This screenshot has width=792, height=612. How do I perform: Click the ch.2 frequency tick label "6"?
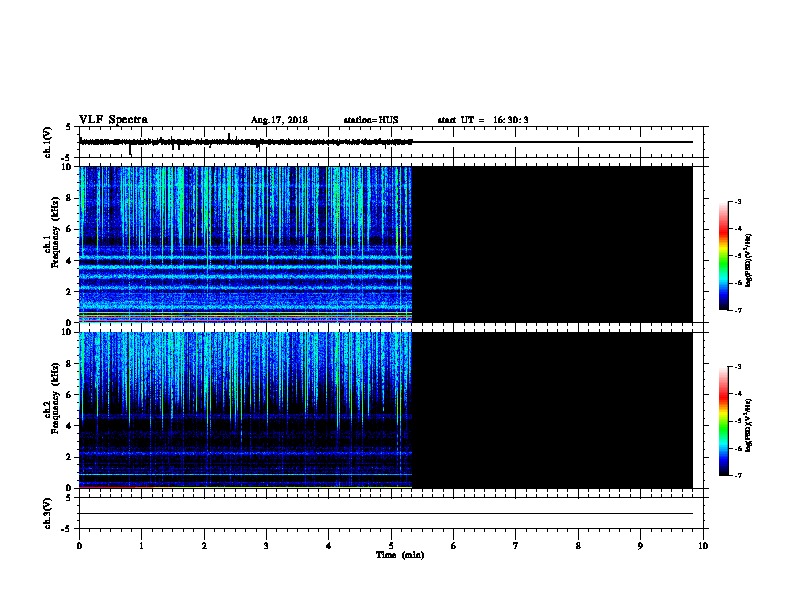[x=69, y=395]
